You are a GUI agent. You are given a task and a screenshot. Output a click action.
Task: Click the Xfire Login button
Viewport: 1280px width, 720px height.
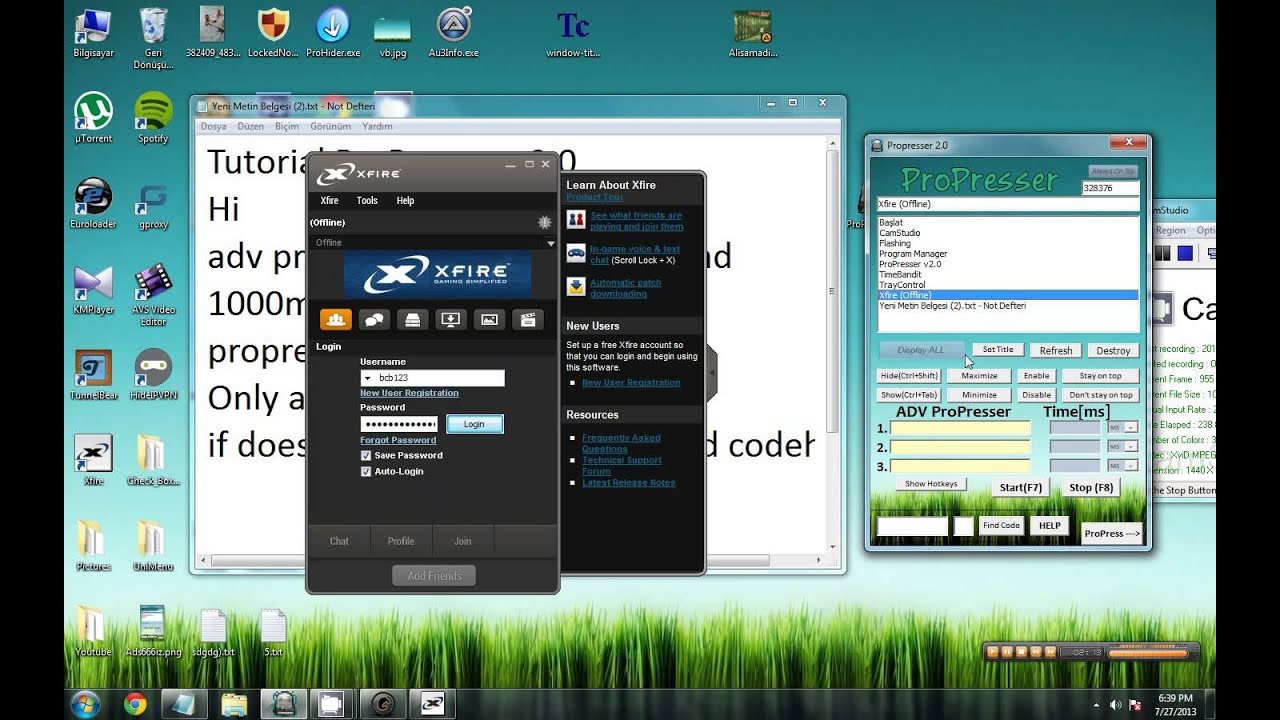[x=474, y=424]
